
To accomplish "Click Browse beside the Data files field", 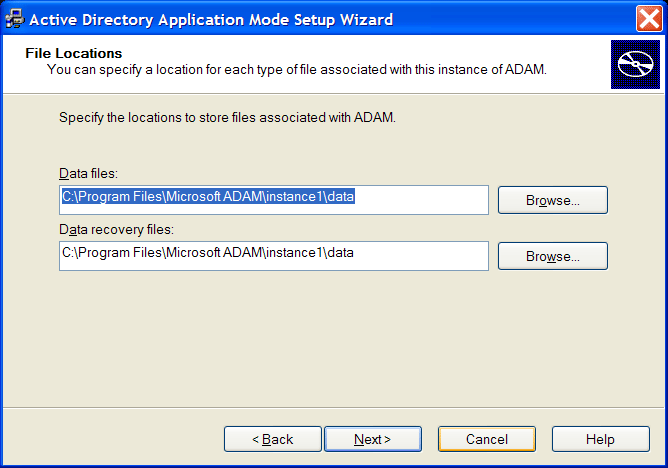I will click(553, 200).
